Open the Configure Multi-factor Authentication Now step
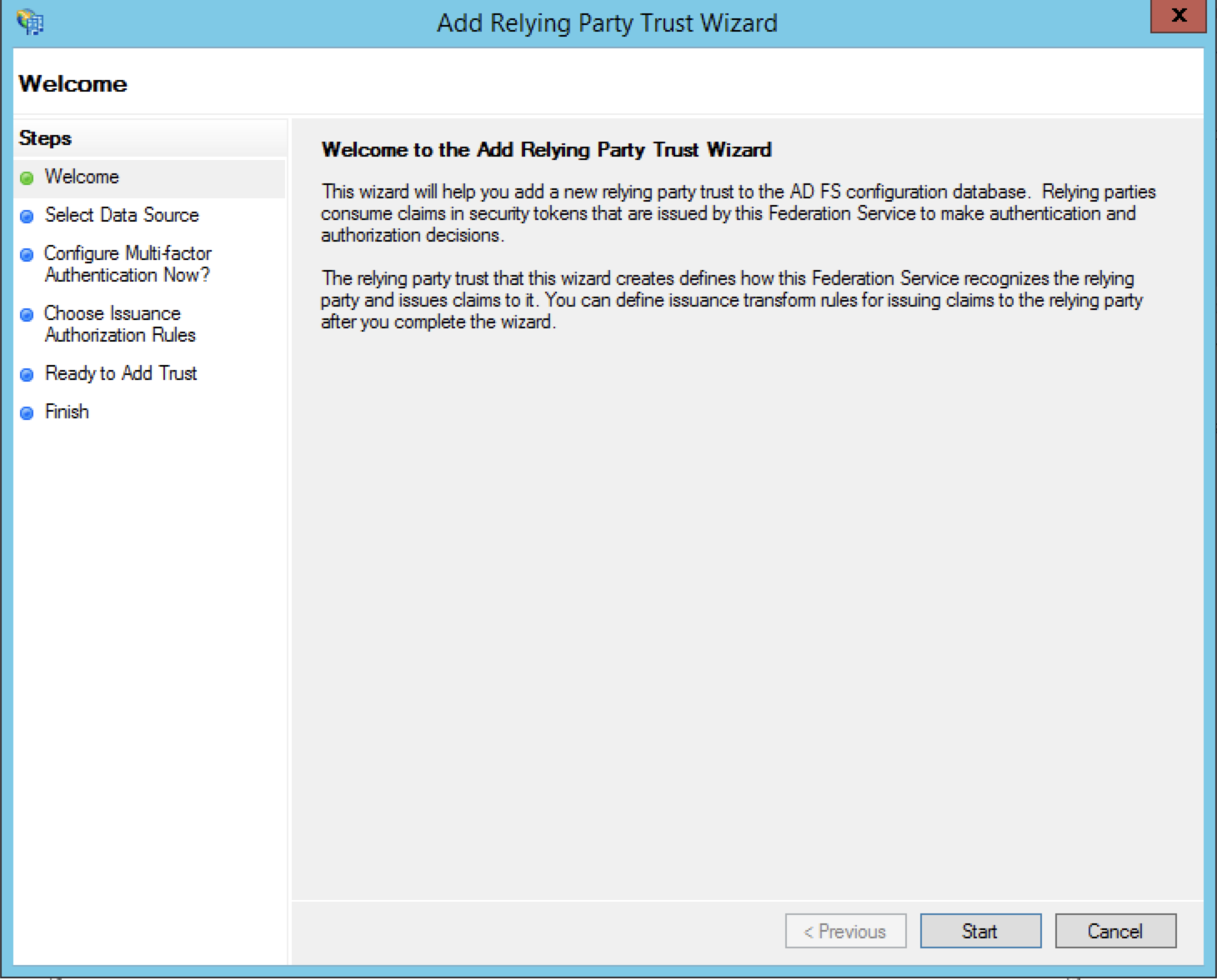The width and height of the screenshot is (1217, 980). pyautogui.click(x=128, y=264)
